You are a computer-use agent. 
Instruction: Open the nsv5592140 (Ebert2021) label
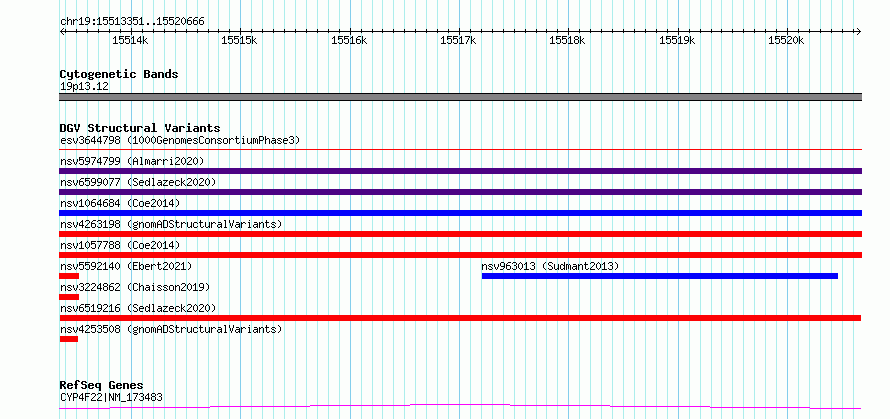[126, 266]
